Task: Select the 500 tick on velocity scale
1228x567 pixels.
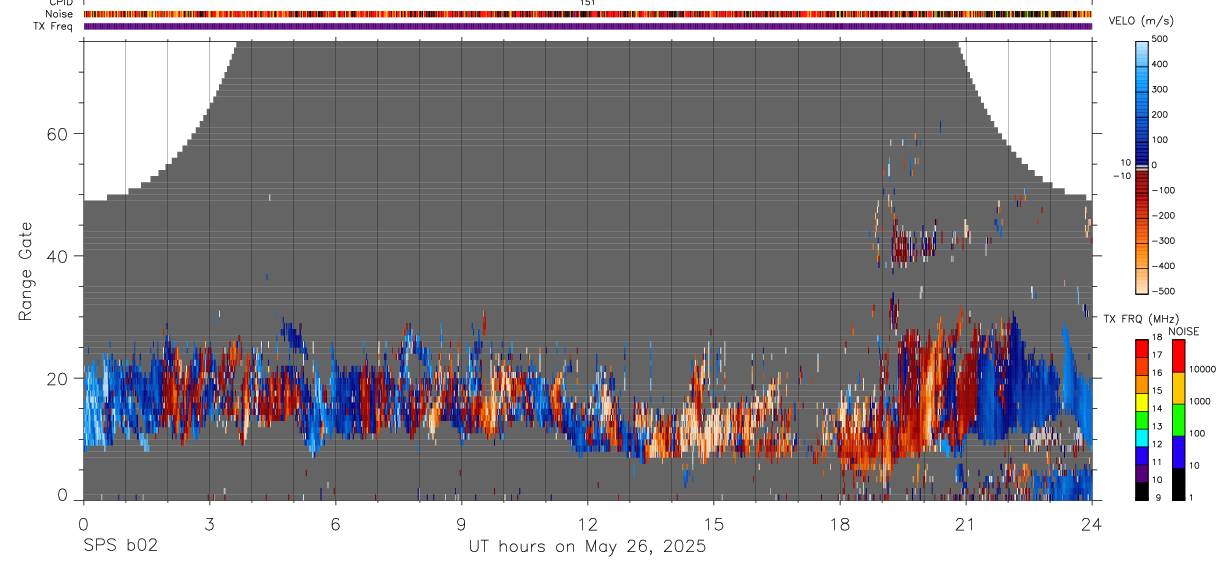Action: 1160,39
